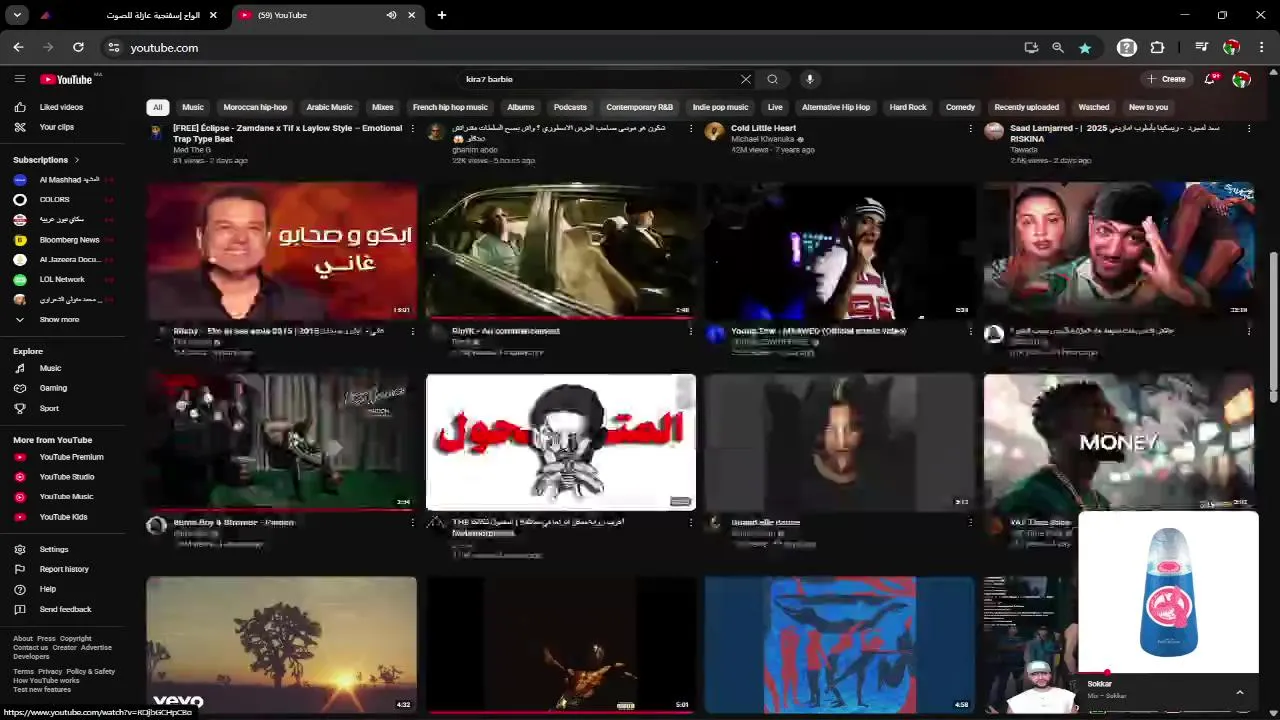Open the COLORS subscription channel
The image size is (1280, 720).
(x=56, y=199)
